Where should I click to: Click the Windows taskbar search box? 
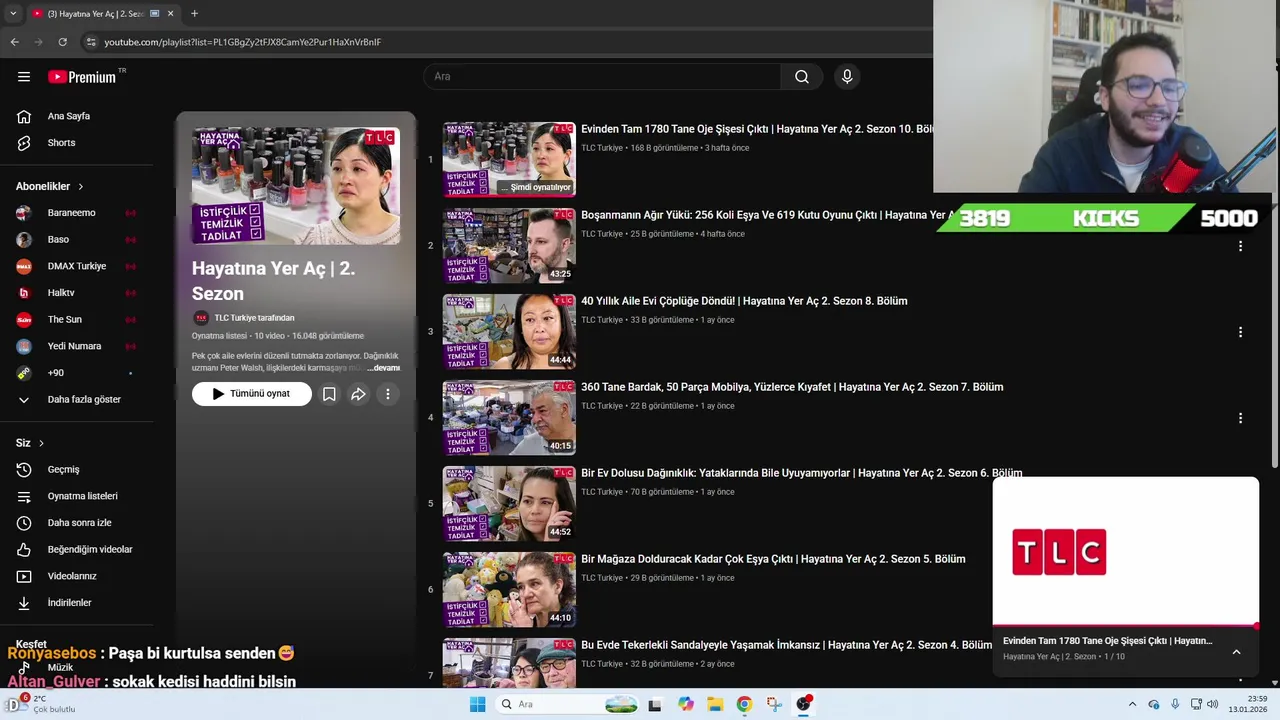tap(569, 704)
